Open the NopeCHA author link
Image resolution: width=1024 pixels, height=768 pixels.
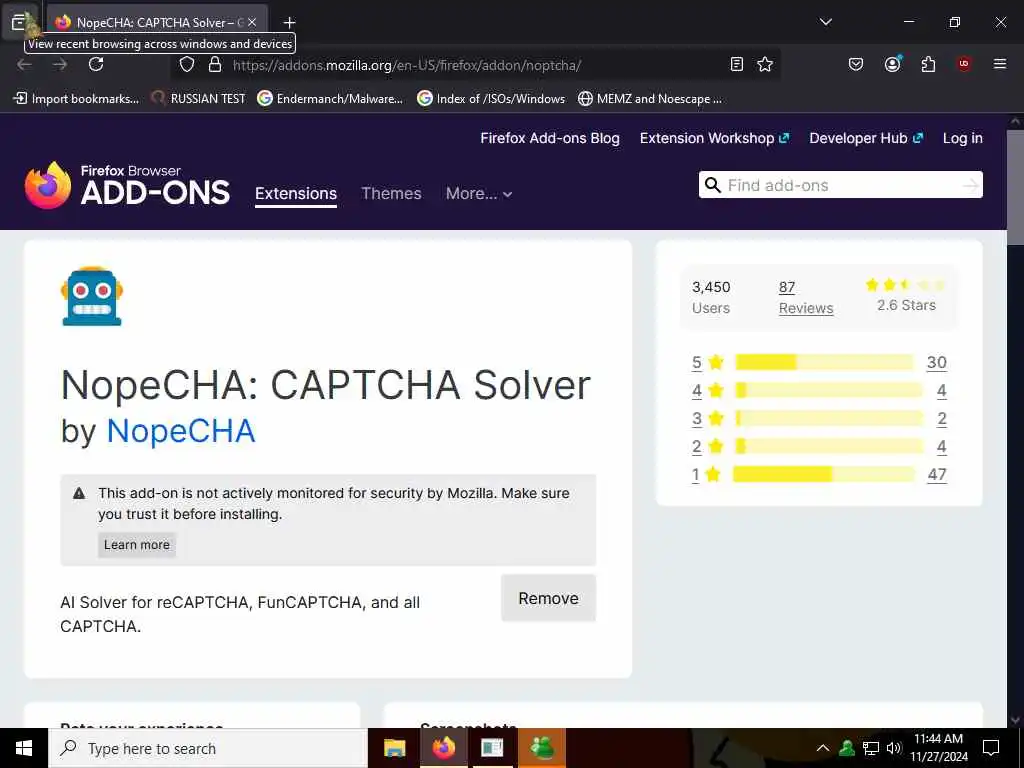(180, 431)
